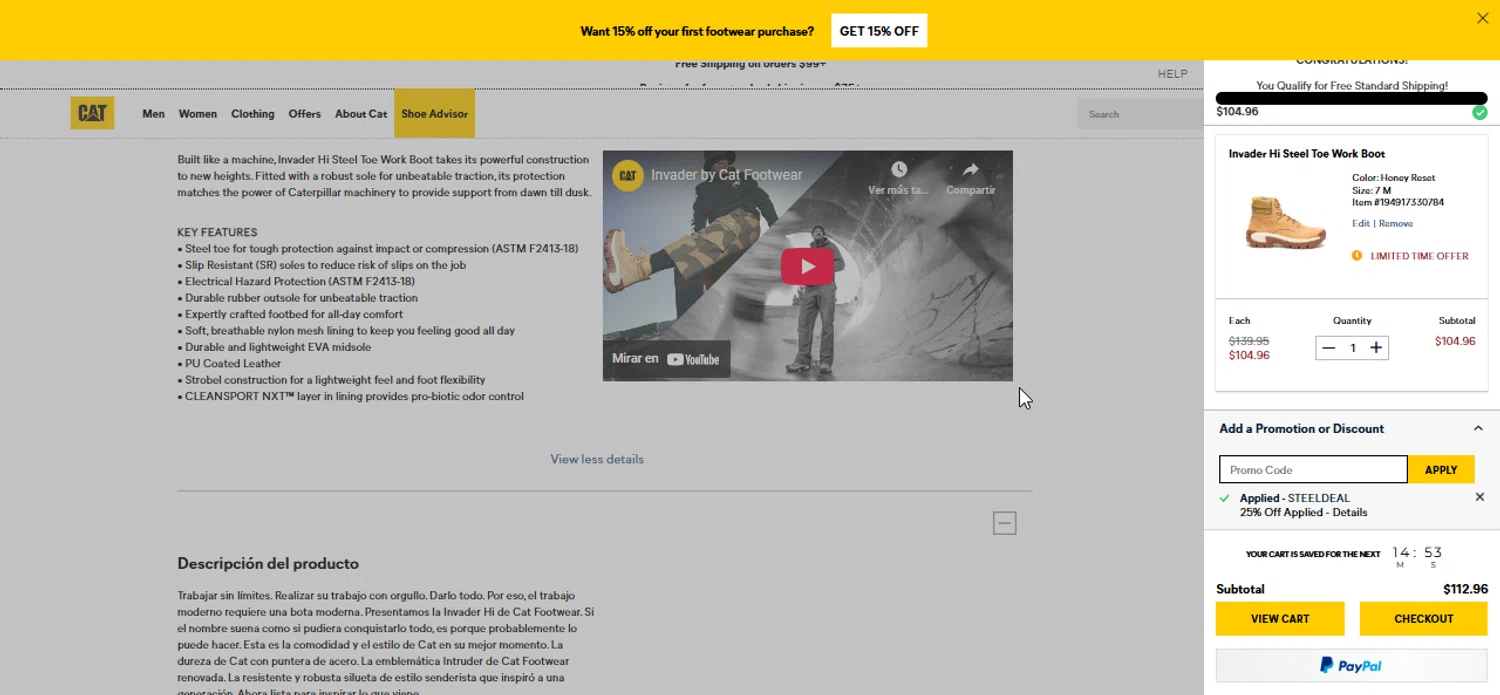Open the Clothing menu

point(252,114)
